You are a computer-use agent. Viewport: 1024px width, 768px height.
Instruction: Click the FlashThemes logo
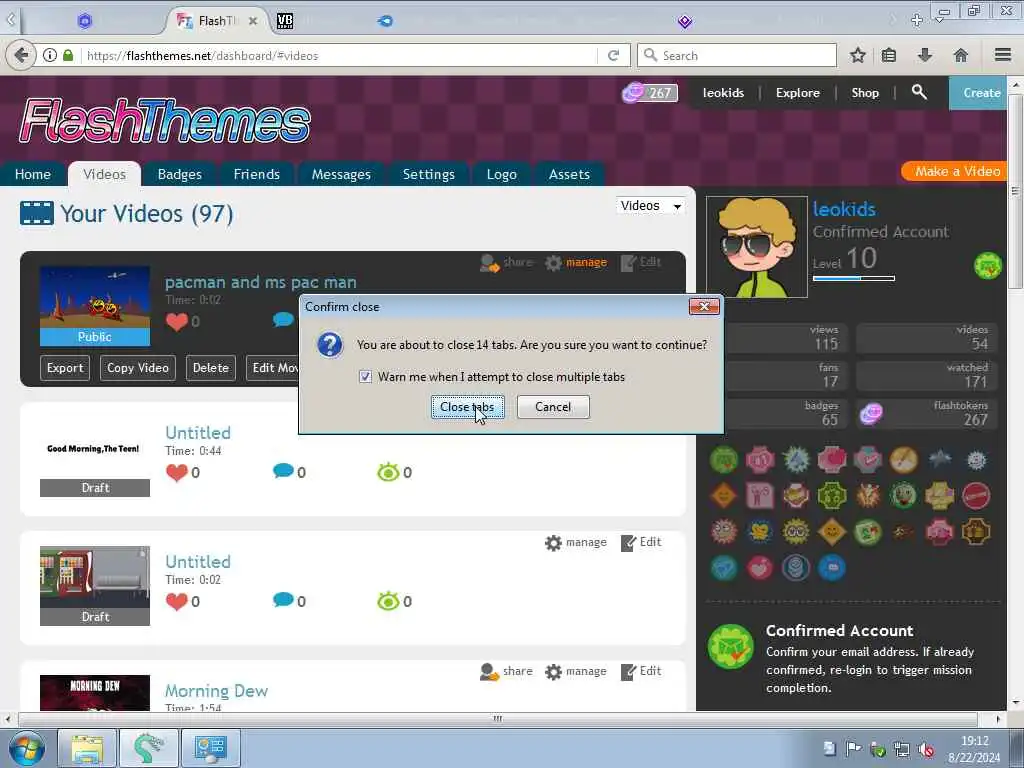[165, 121]
